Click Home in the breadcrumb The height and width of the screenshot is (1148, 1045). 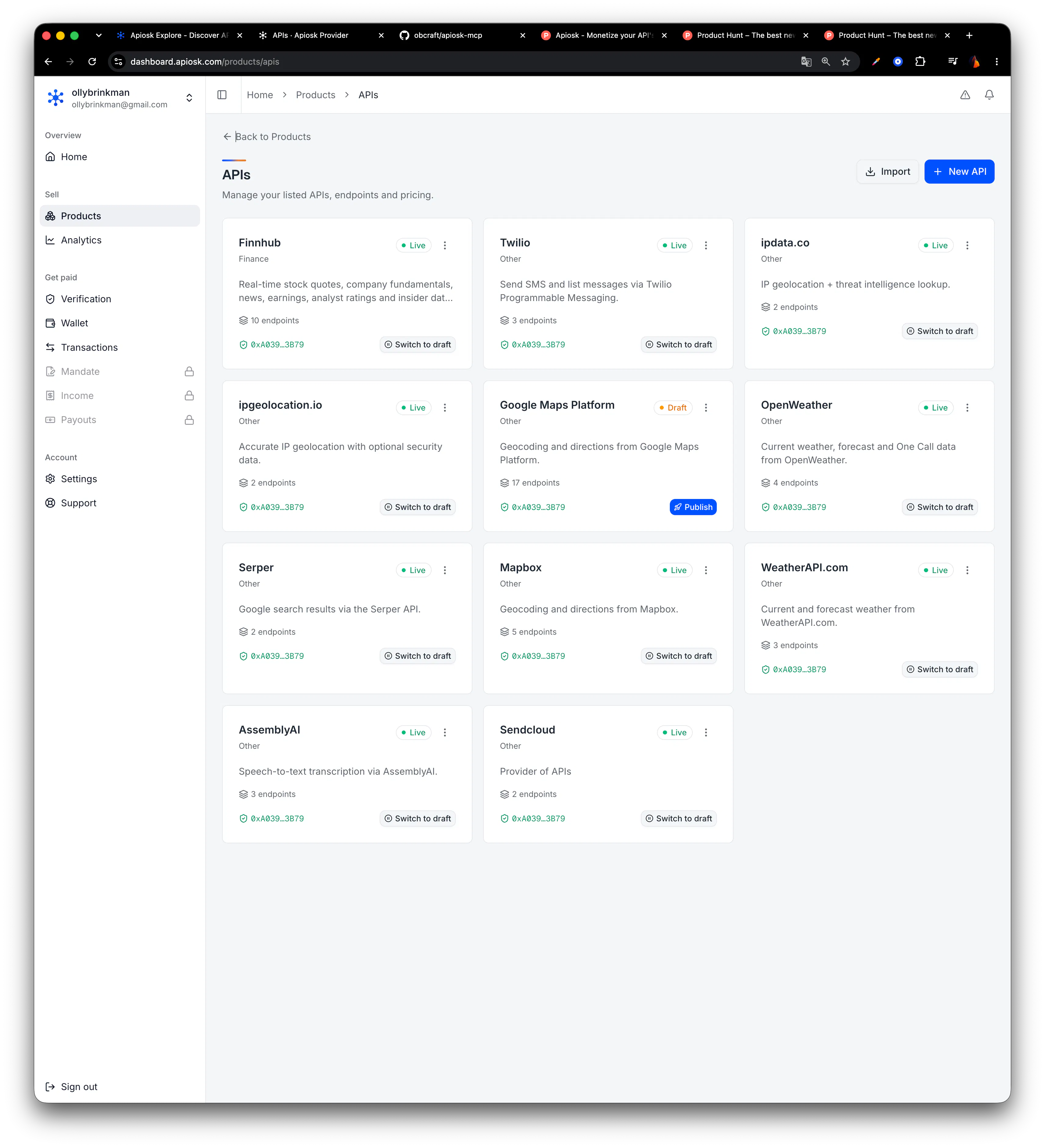pyautogui.click(x=260, y=95)
